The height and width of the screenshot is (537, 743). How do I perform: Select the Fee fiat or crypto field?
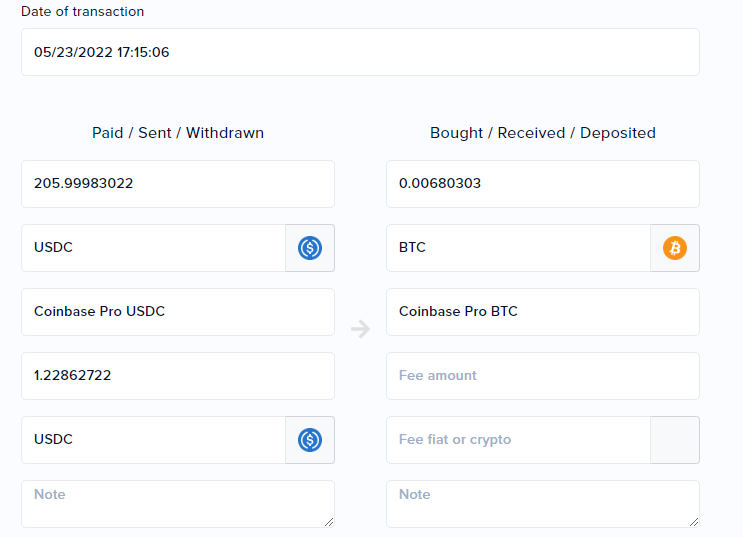[518, 440]
